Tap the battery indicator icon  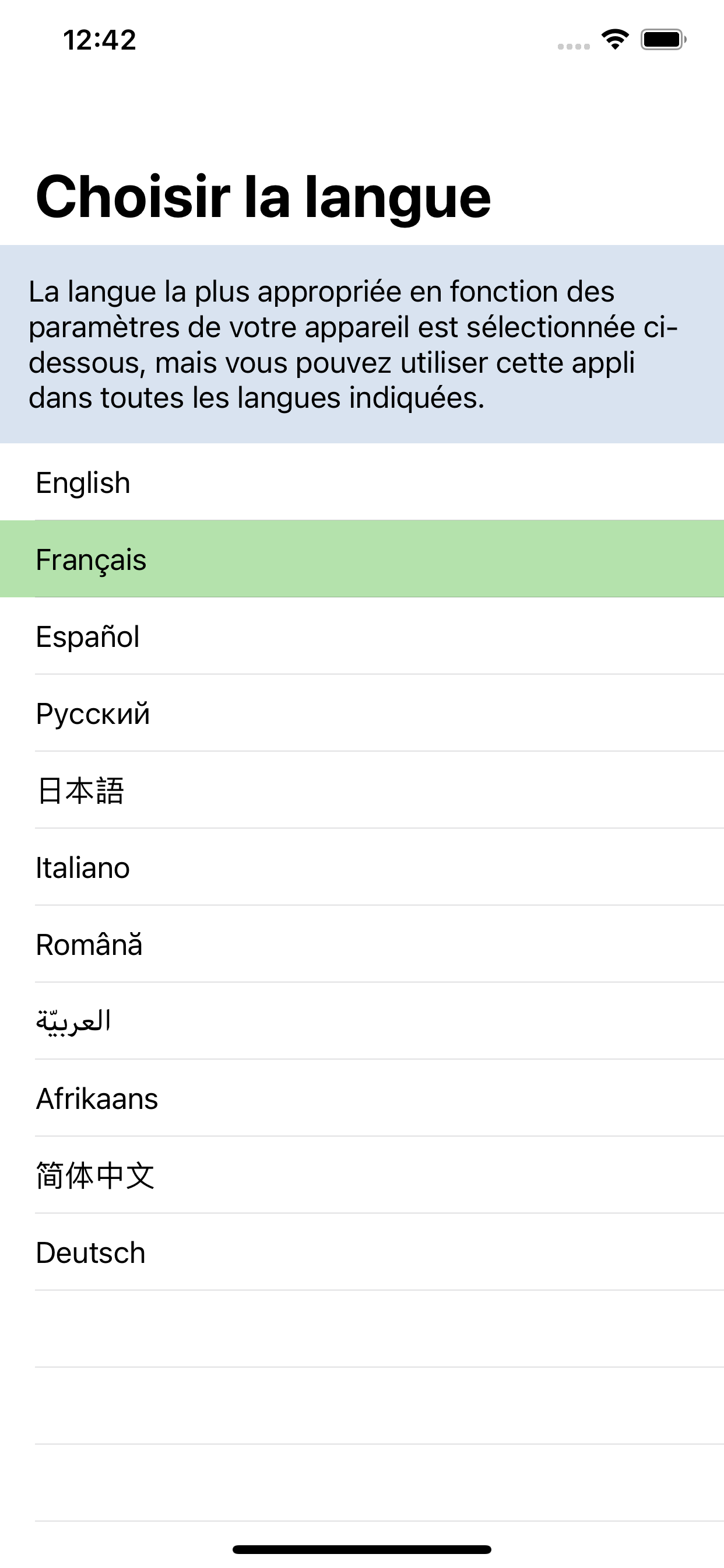[663, 40]
